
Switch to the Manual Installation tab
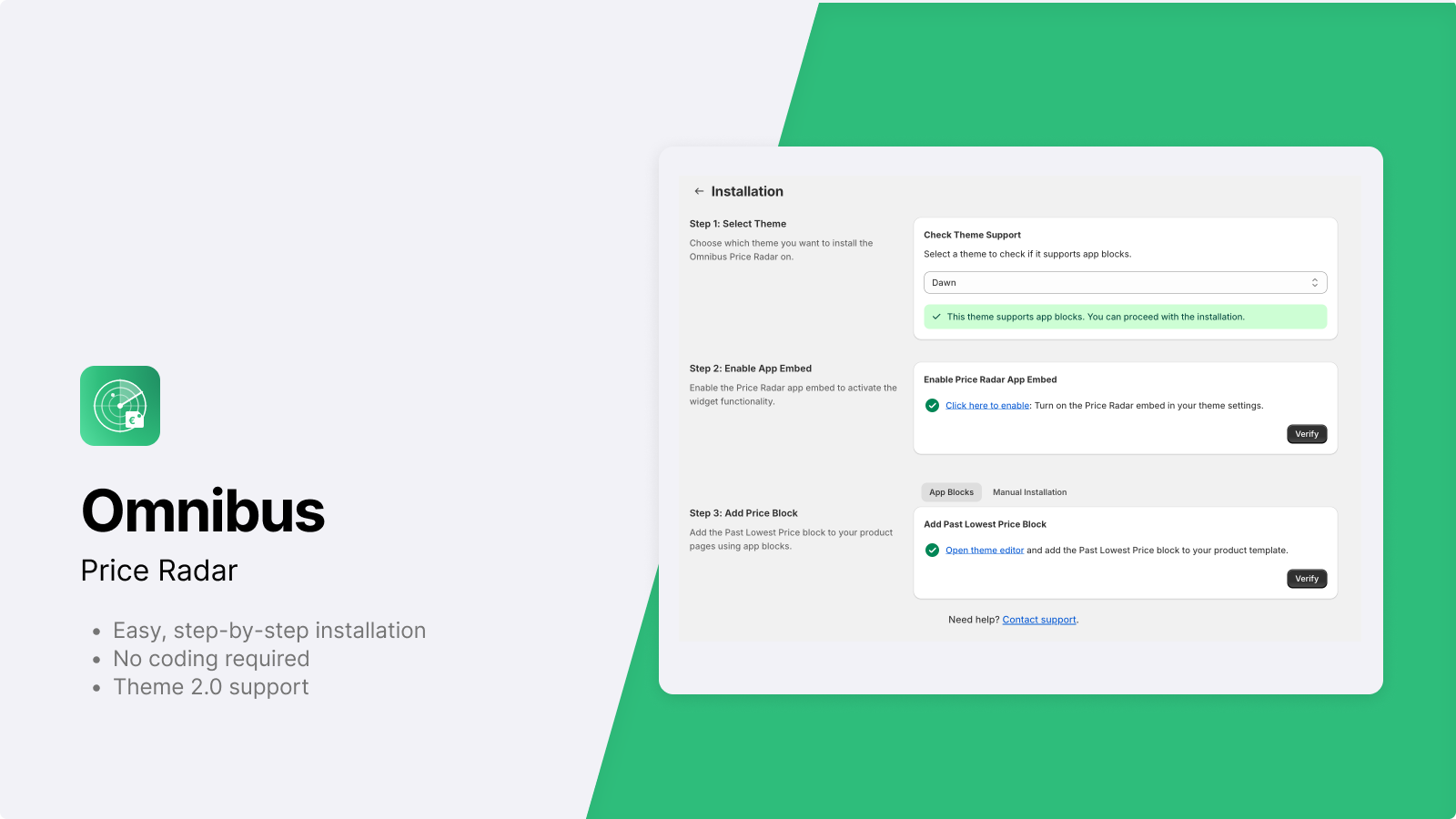[1029, 492]
